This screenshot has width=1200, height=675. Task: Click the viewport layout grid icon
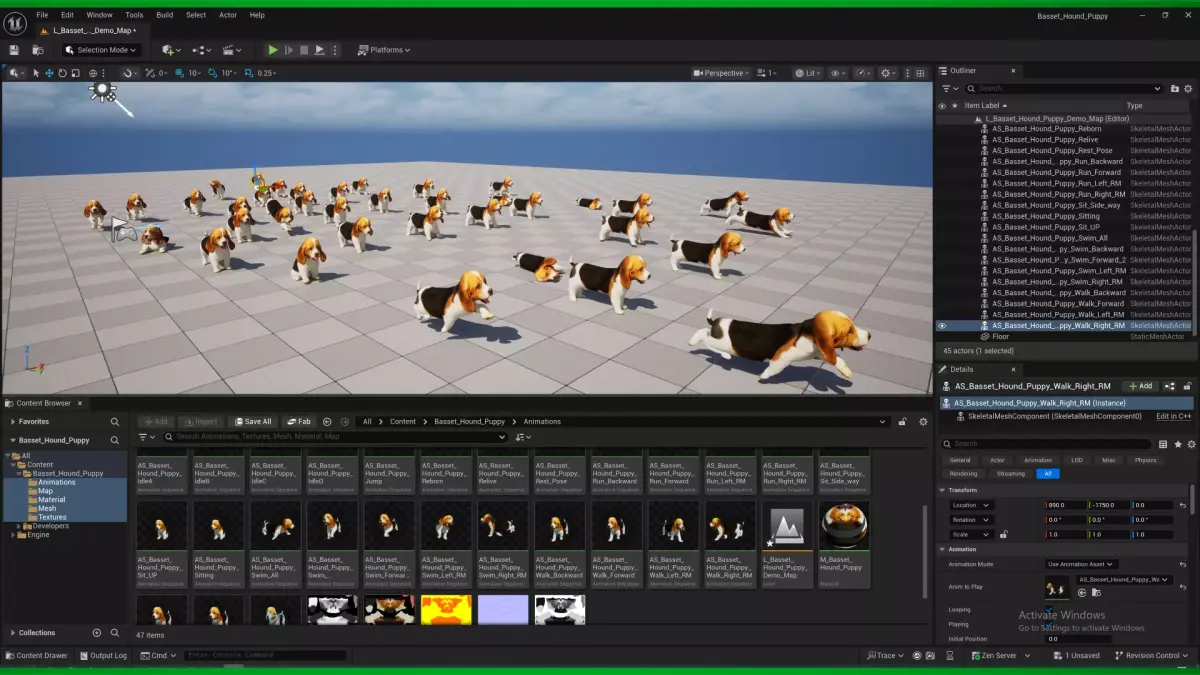[922, 73]
